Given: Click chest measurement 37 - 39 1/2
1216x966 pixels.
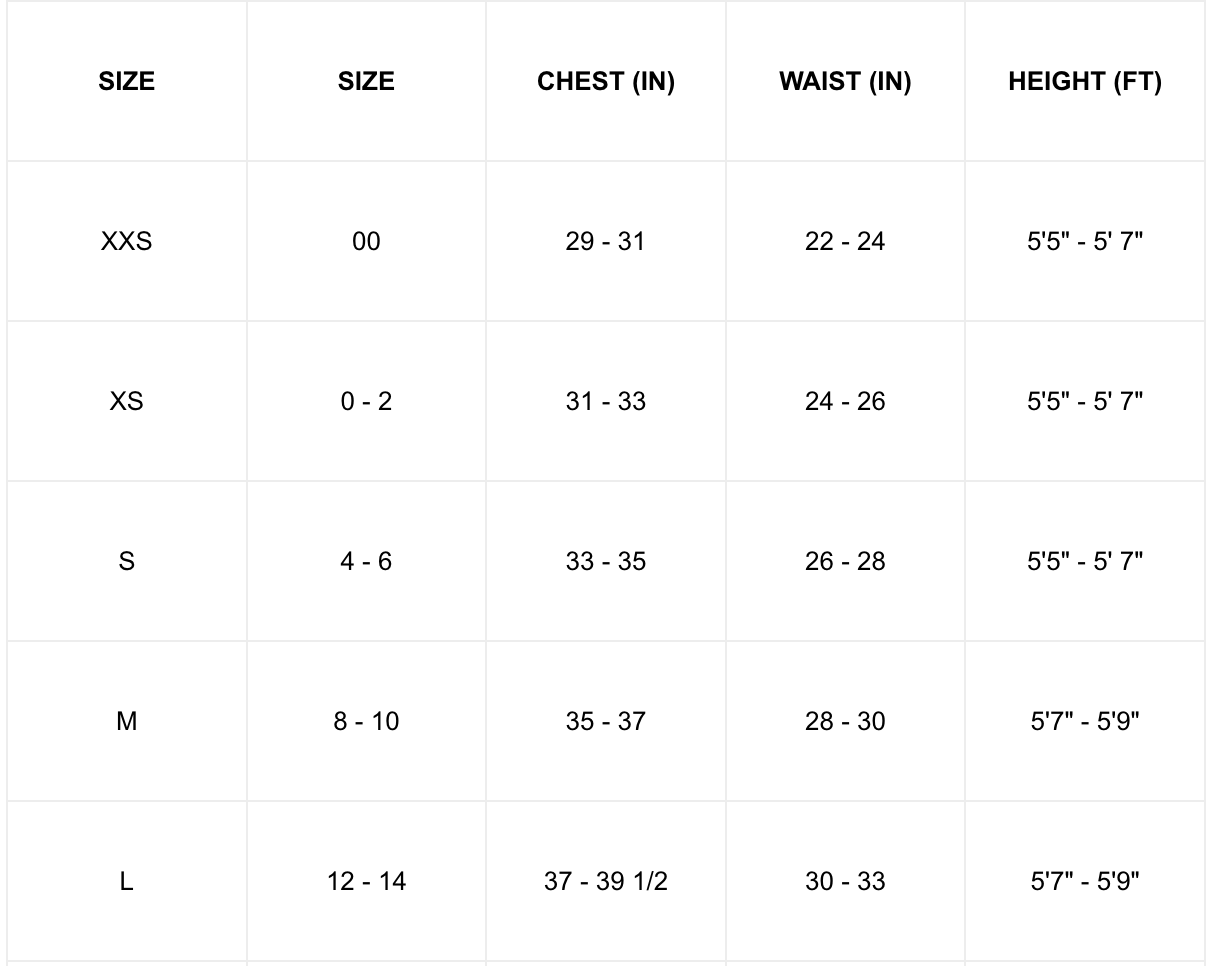Looking at the screenshot, I should [605, 881].
